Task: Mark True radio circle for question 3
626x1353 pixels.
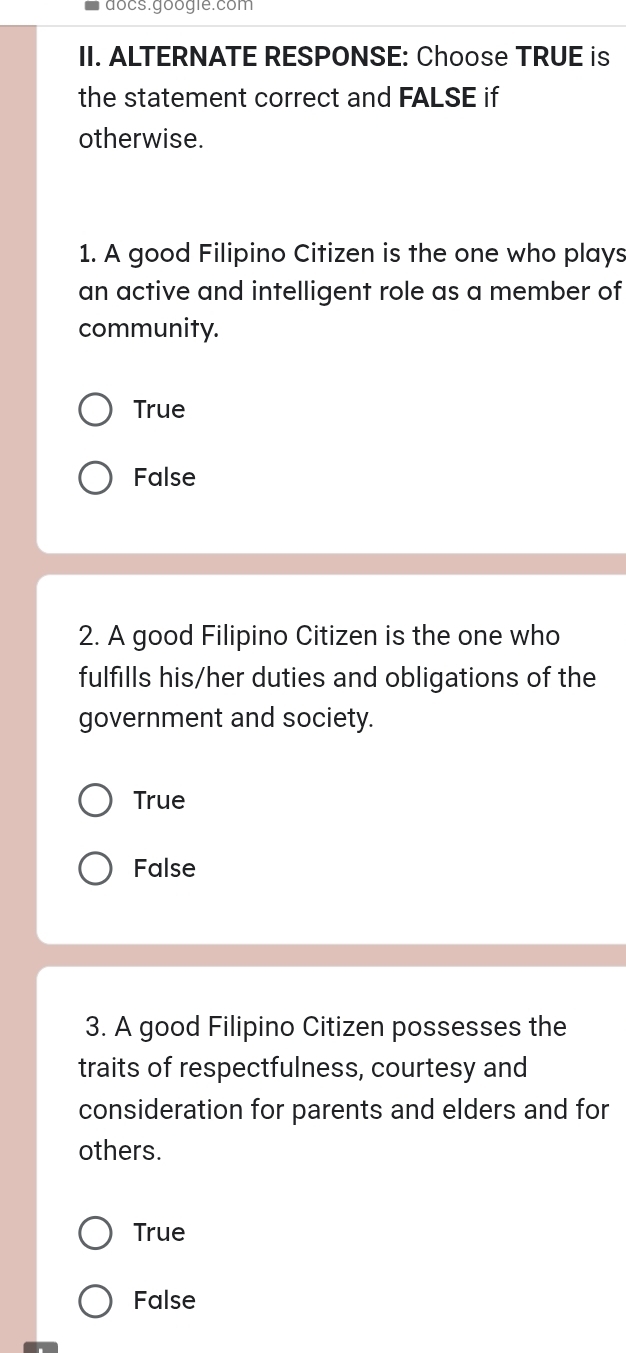Action: 96,1233
